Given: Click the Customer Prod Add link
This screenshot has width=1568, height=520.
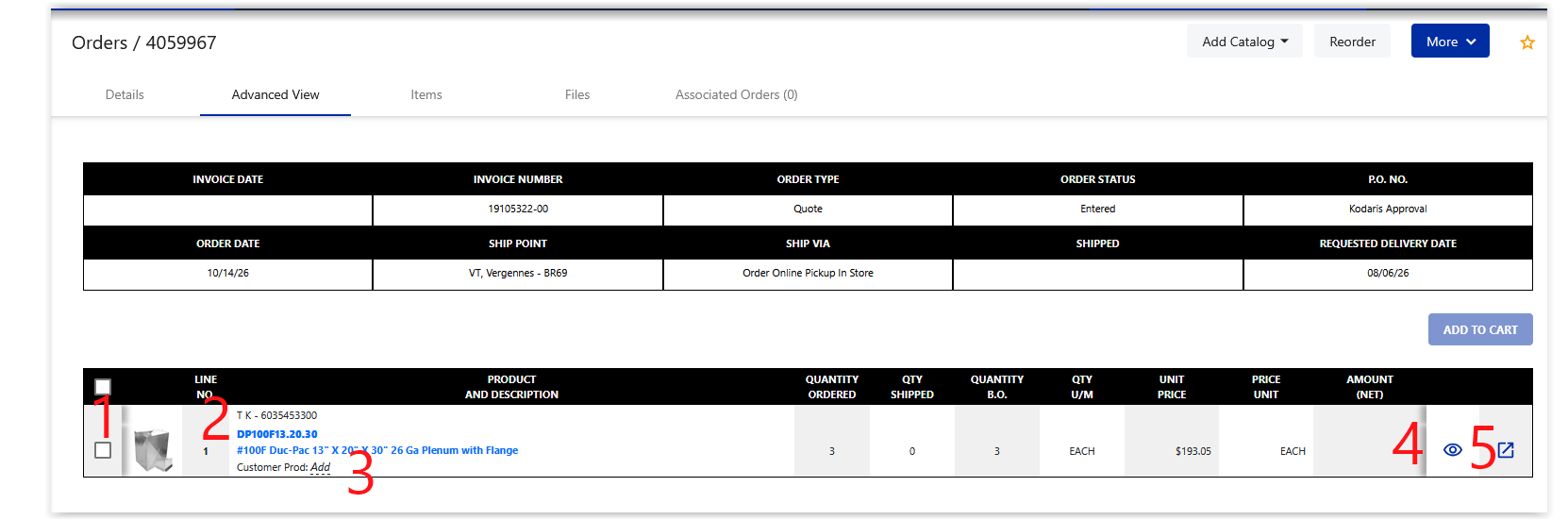Looking at the screenshot, I should click(x=321, y=467).
